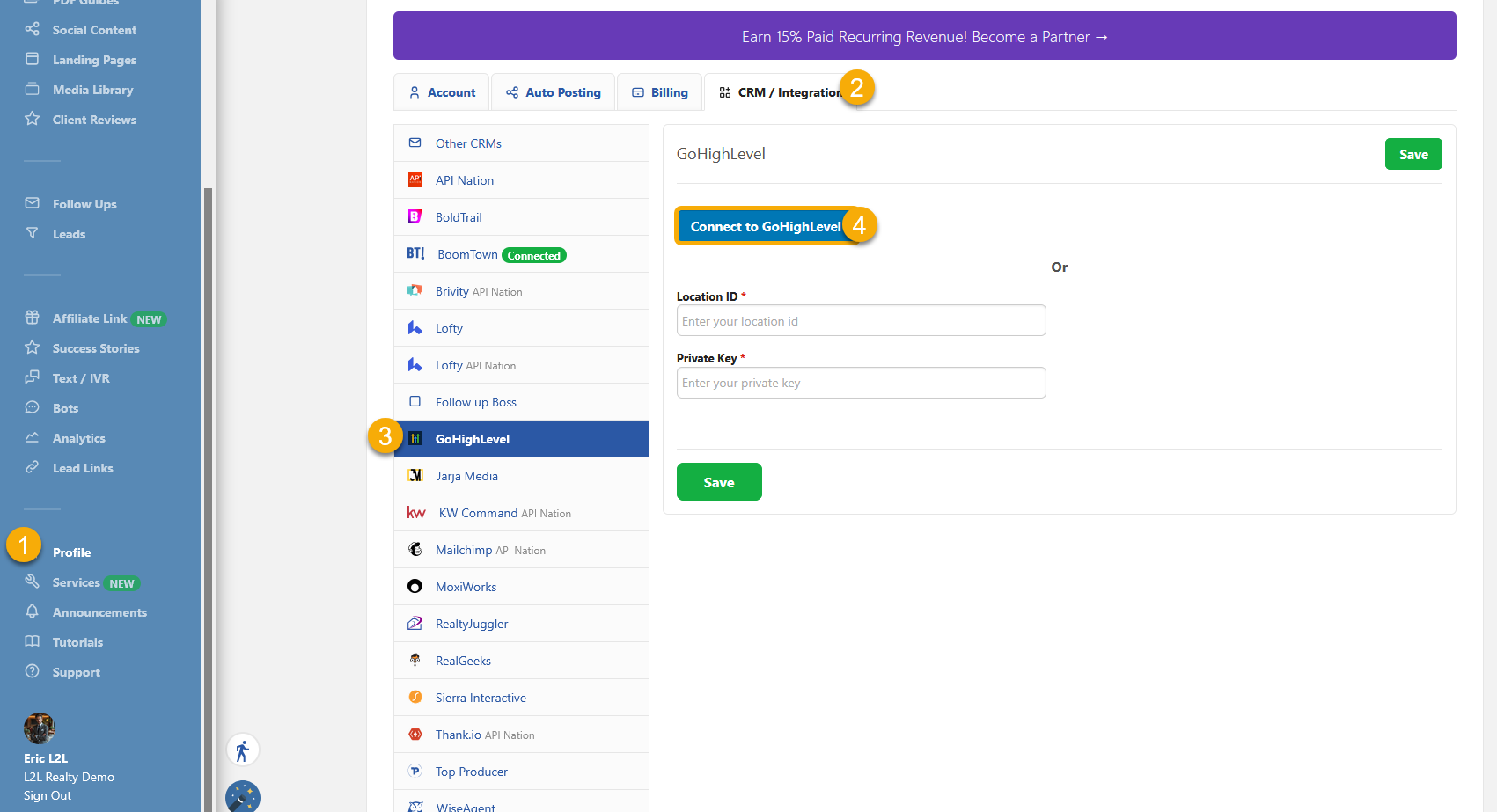The width and height of the screenshot is (1497, 812).
Task: Click the Sierra Interactive logo icon
Action: click(415, 697)
